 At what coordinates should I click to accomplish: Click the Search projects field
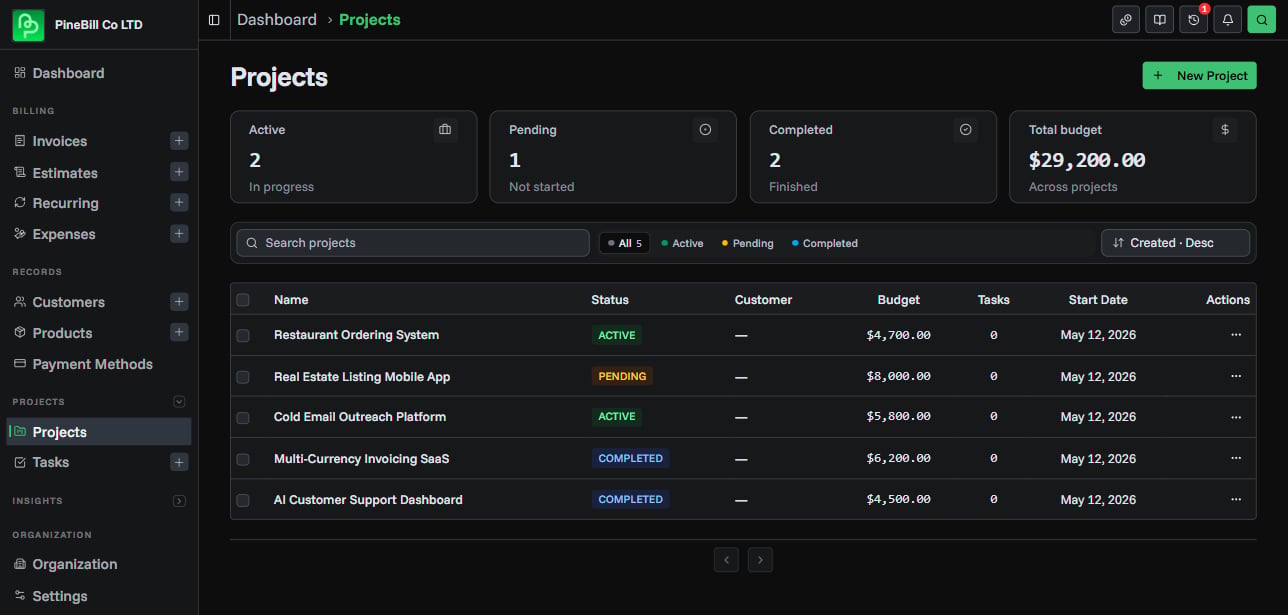coord(413,243)
